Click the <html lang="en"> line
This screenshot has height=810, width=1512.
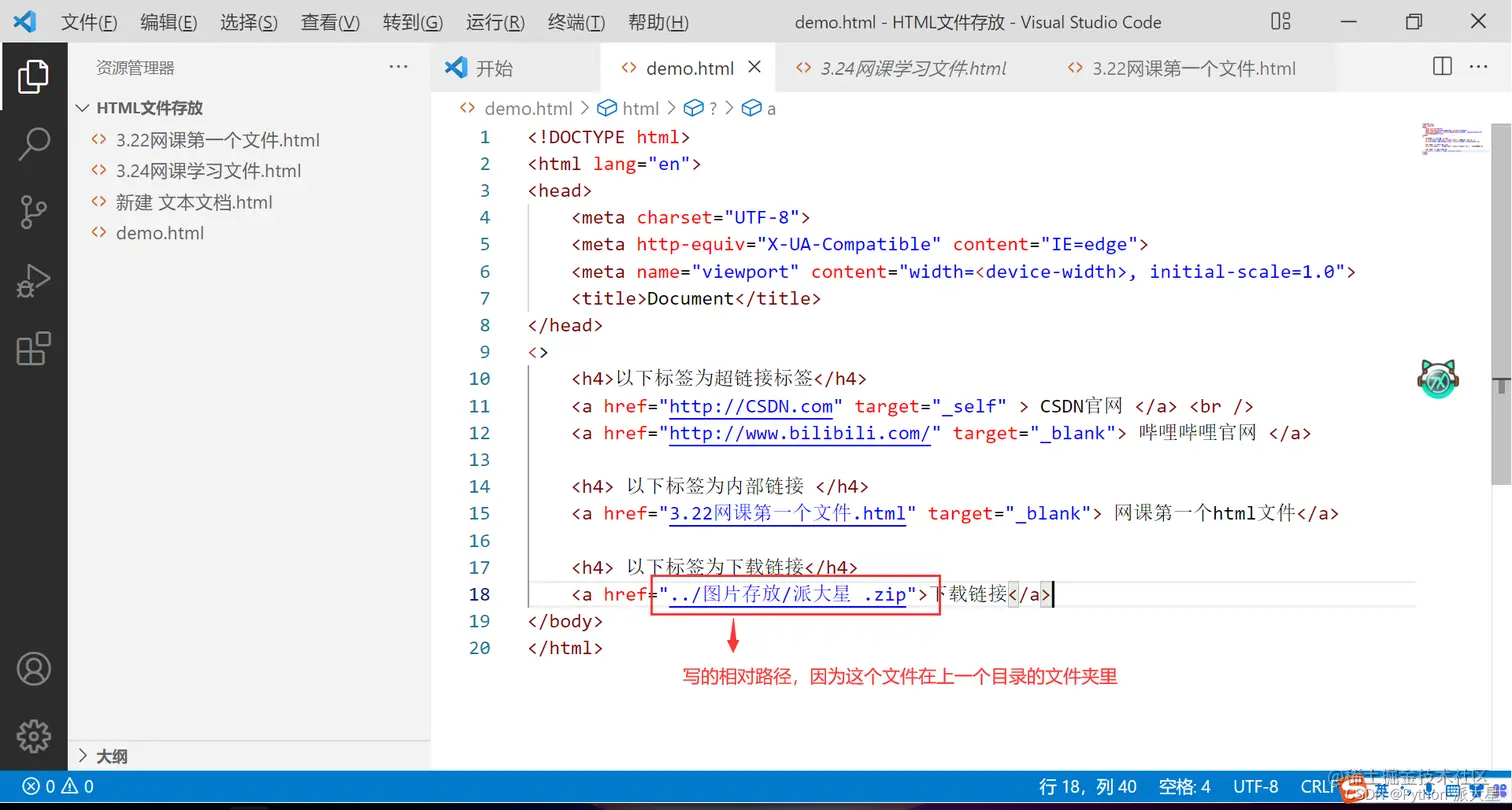click(615, 164)
